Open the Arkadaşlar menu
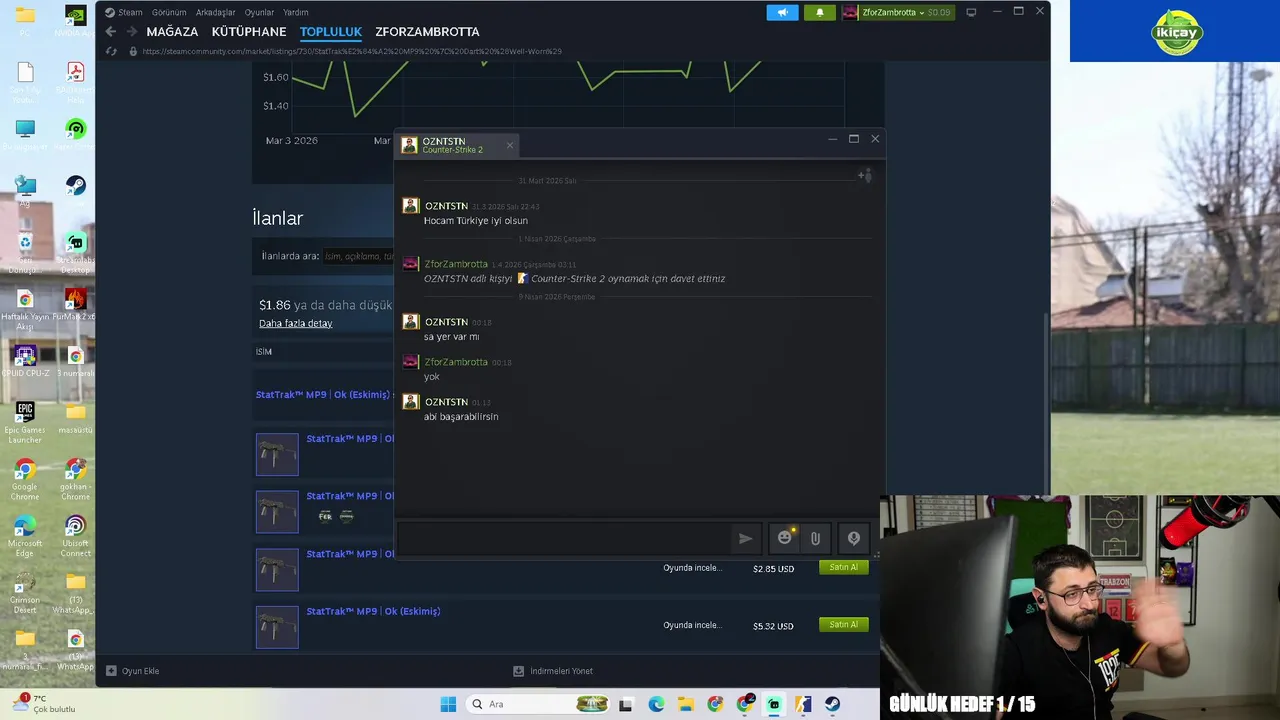Viewport: 1280px width, 720px height. coord(215,12)
